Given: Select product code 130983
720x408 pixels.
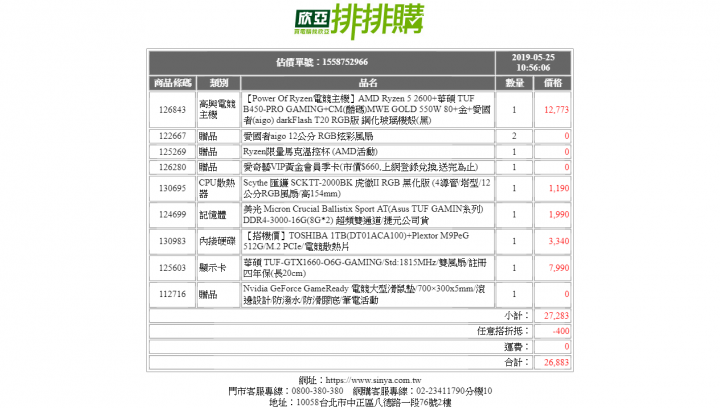Looking at the screenshot, I should click(172, 241).
